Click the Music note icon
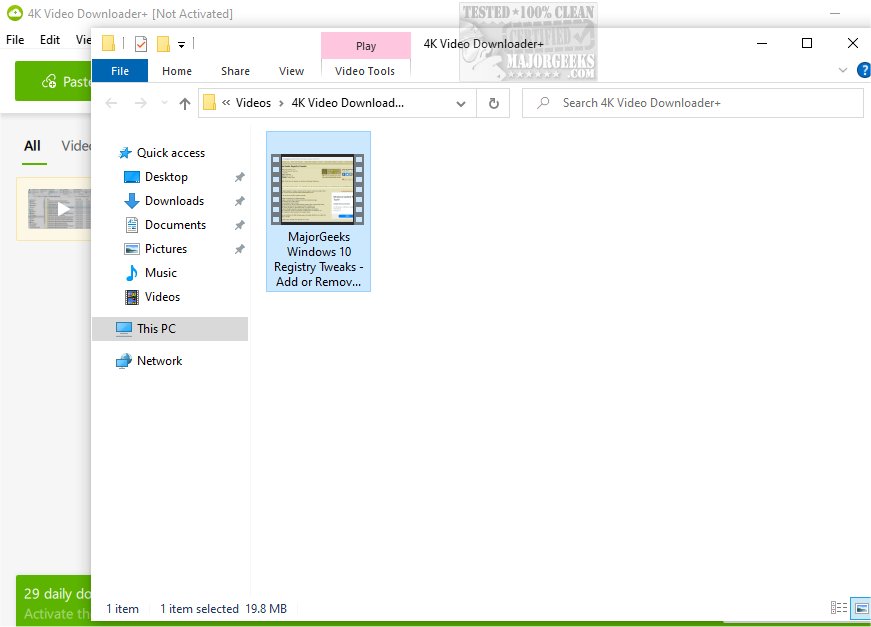This screenshot has width=871, height=627. click(132, 273)
